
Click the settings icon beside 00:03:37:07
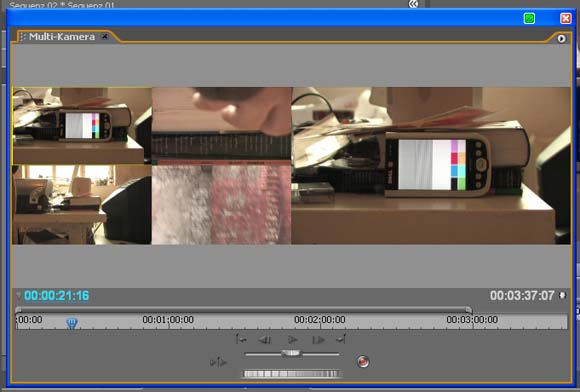coord(562,295)
